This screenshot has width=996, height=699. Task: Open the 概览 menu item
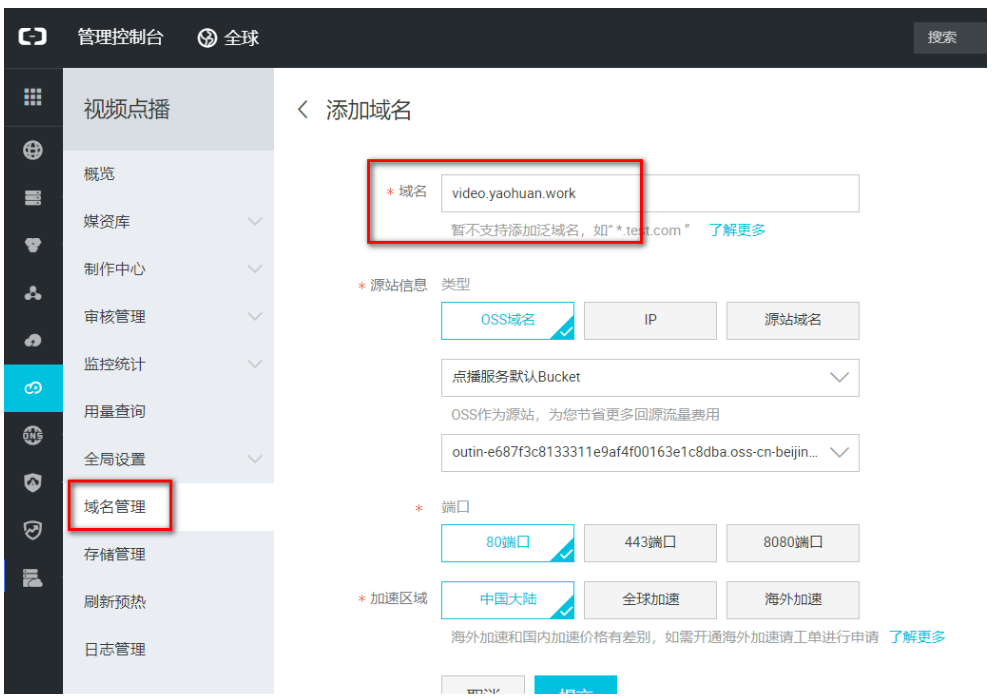(x=168, y=173)
